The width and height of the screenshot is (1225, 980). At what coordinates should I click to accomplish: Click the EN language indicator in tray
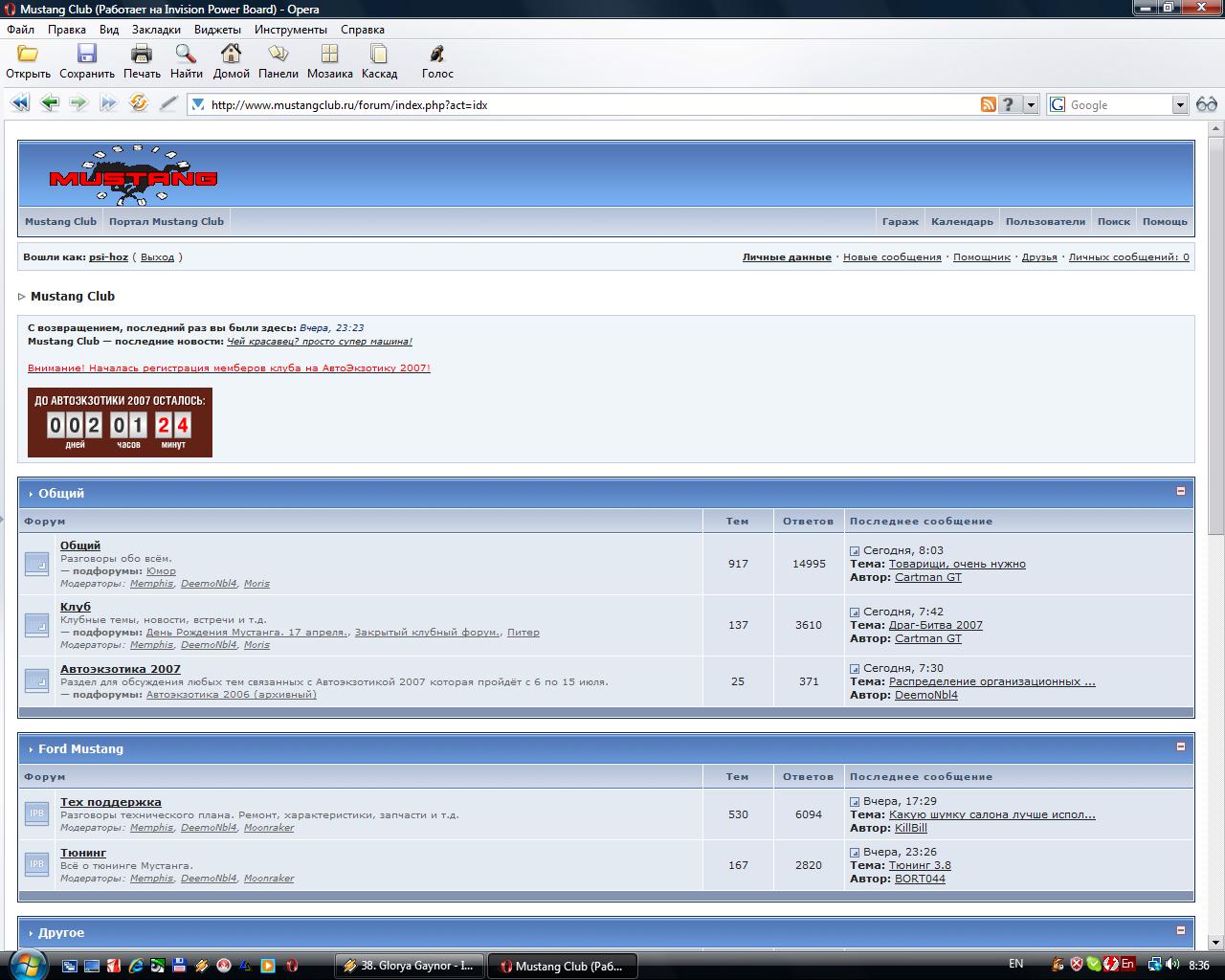1015,964
